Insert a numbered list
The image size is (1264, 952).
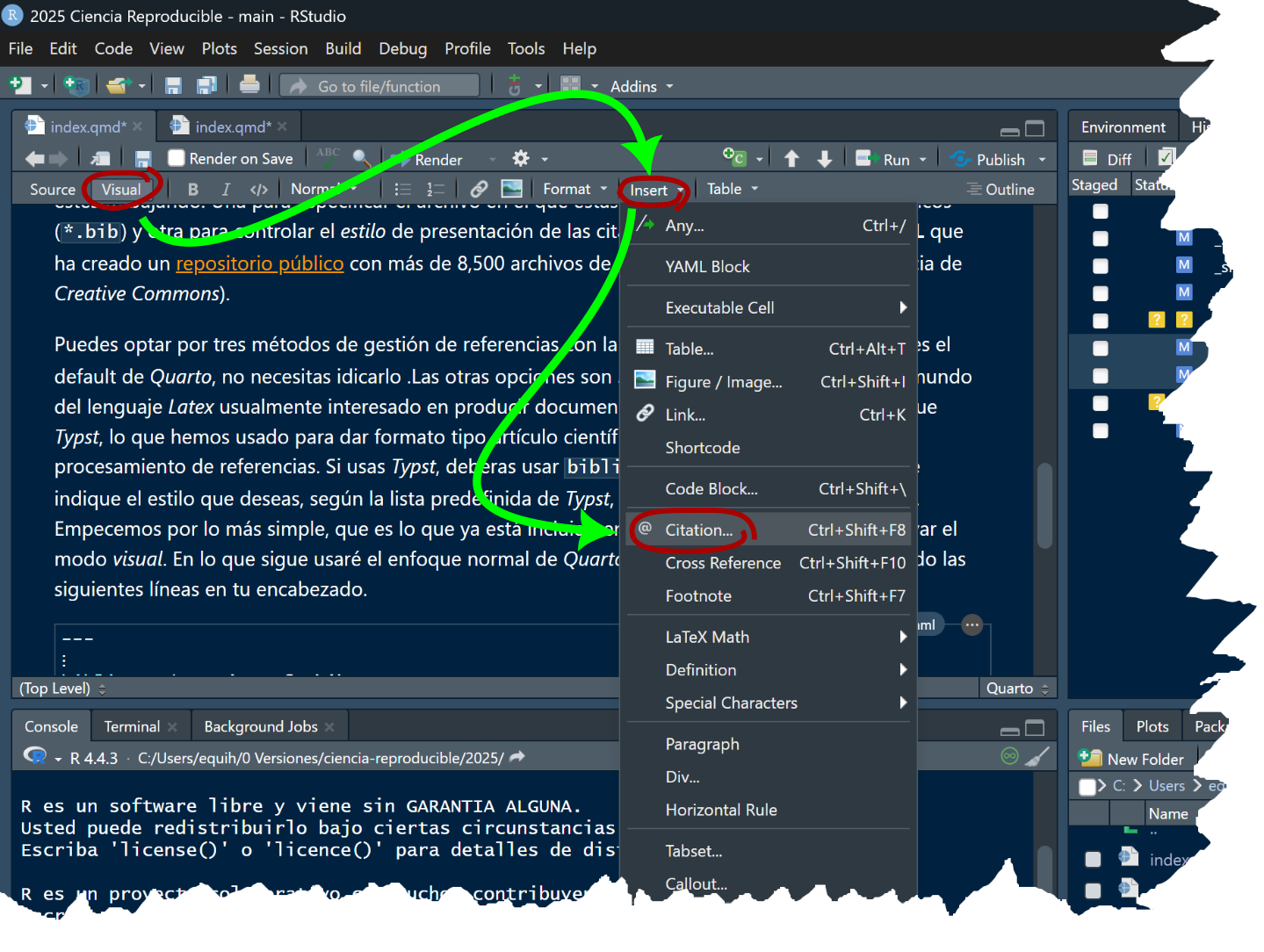pos(435,190)
